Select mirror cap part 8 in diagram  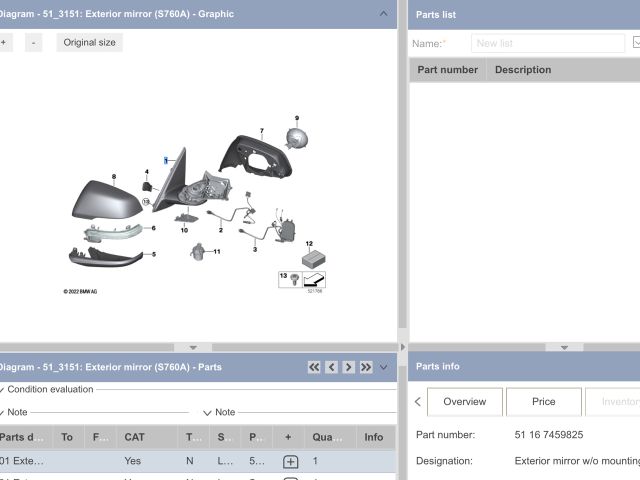click(104, 200)
